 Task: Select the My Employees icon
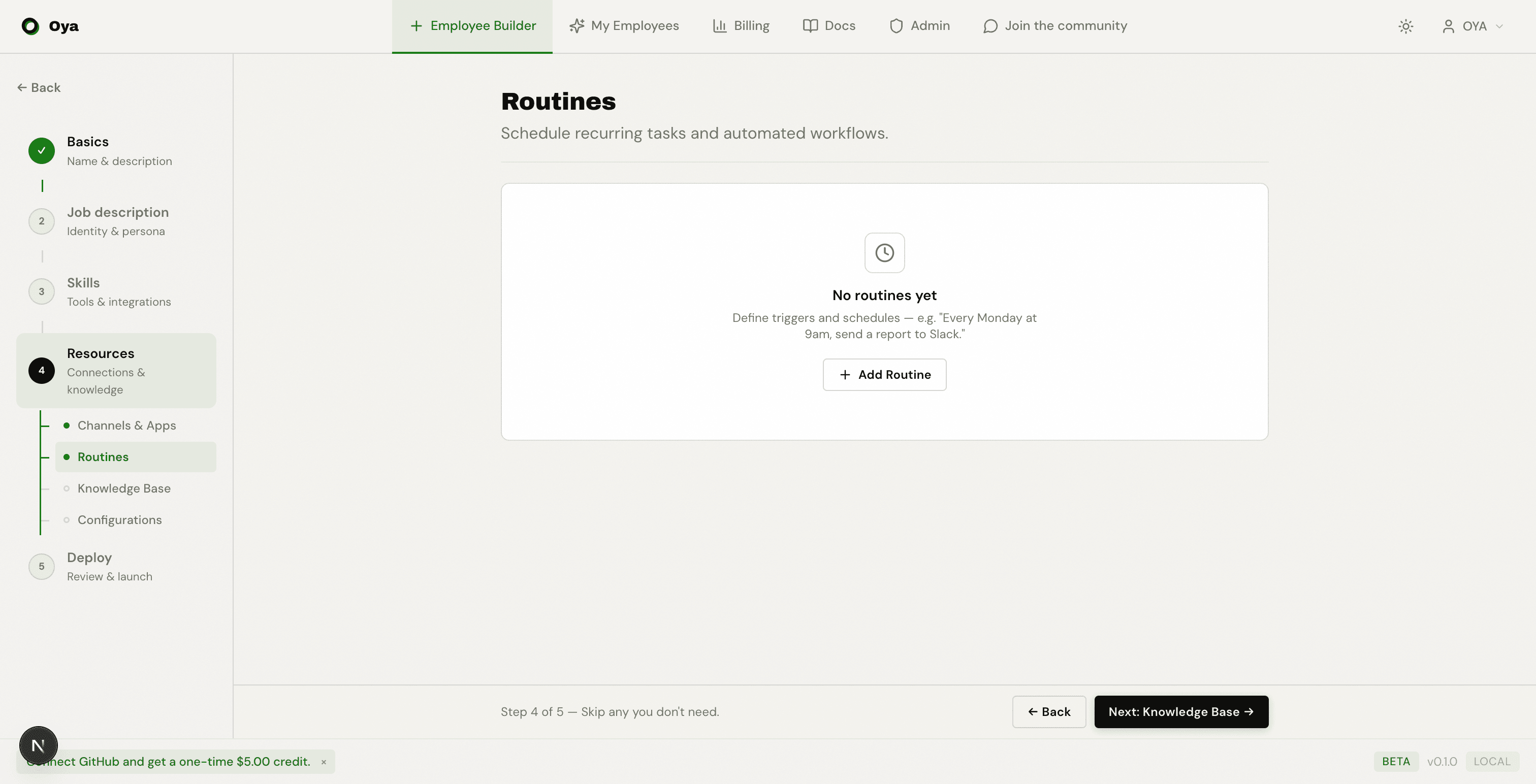pyautogui.click(x=576, y=25)
